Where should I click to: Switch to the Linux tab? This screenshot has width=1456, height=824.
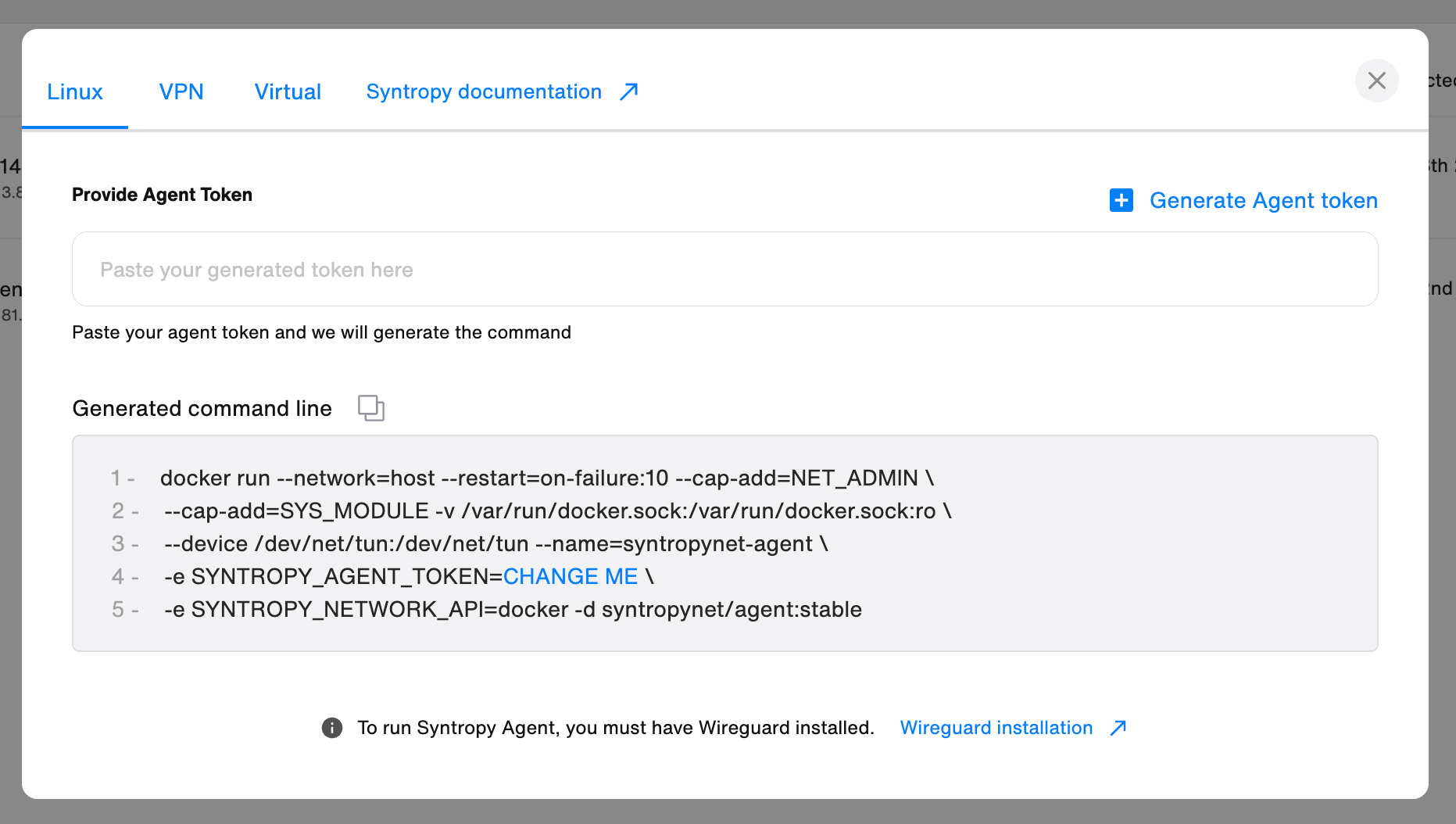click(75, 92)
